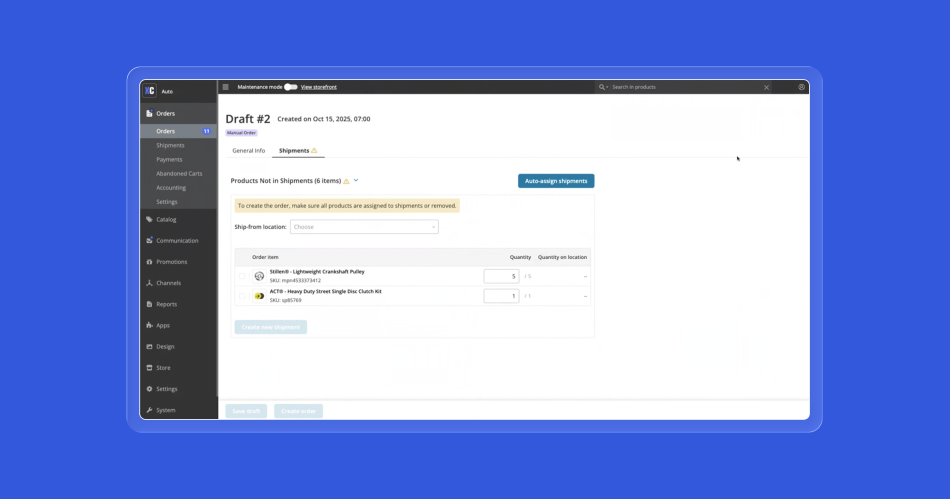950x499 pixels.
Task: Click the hamburger menu icon in top bar
Action: pyautogui.click(x=225, y=87)
